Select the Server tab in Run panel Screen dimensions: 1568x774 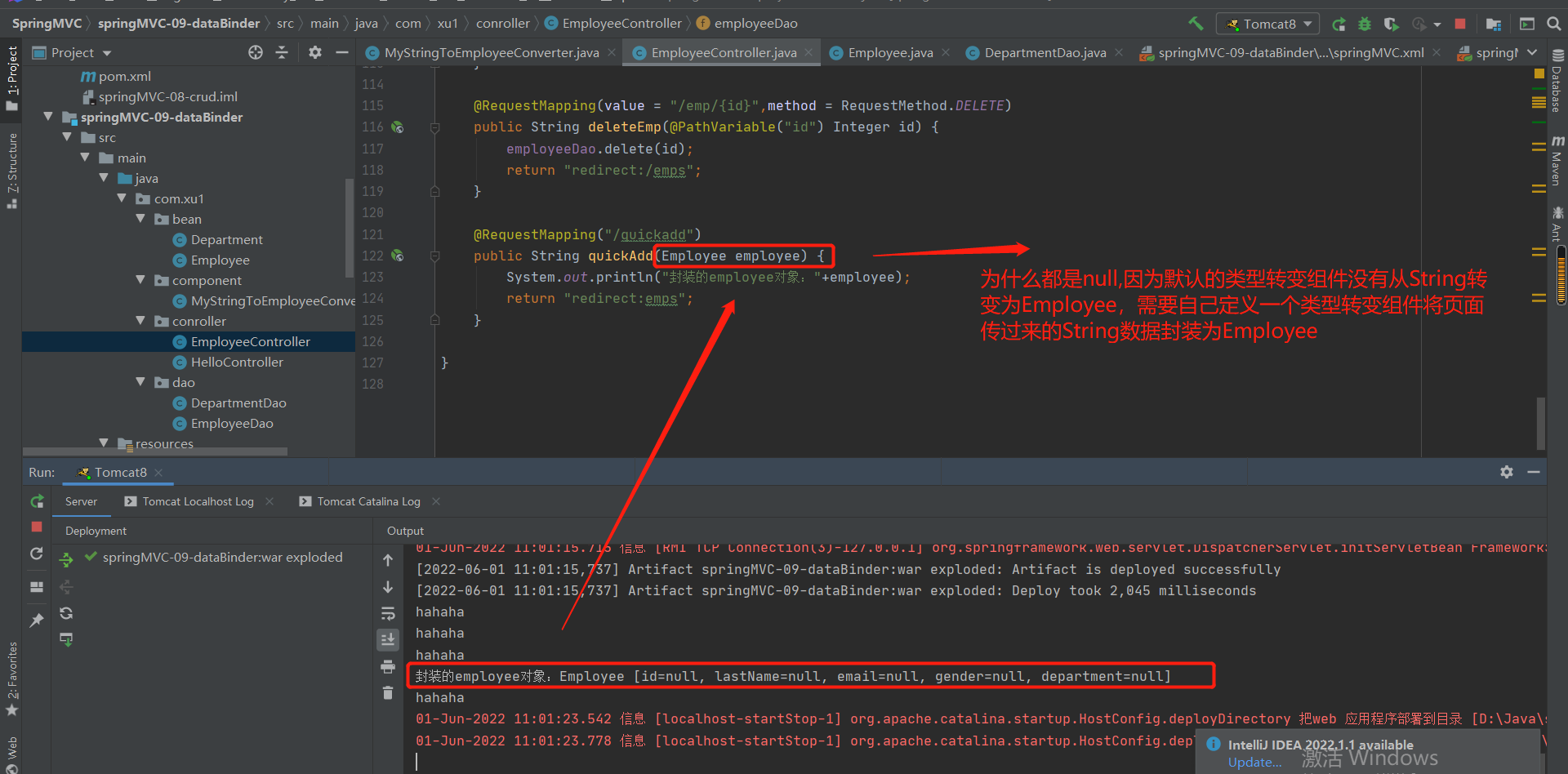tap(81, 501)
